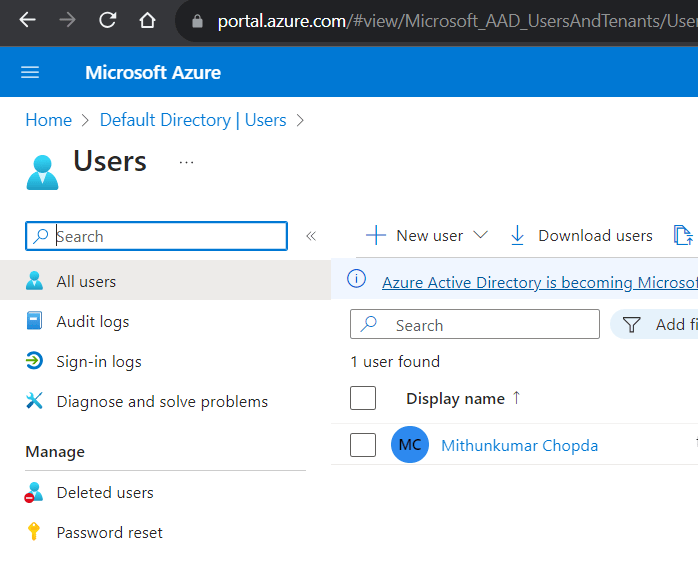Toggle the select all users checkbox
Image resolution: width=698 pixels, height=561 pixels.
coord(363,398)
